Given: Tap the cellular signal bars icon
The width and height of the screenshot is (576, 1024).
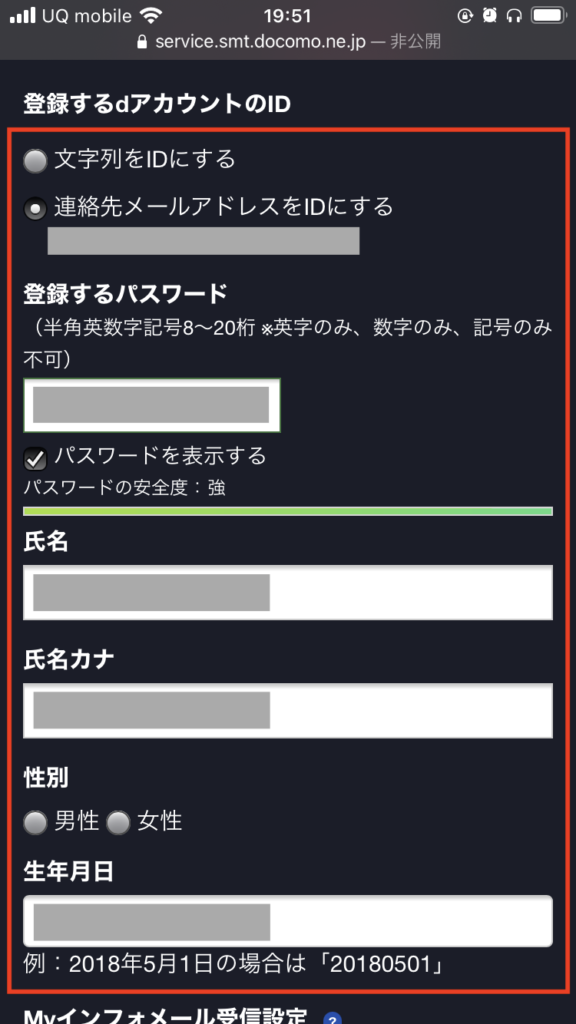Looking at the screenshot, I should coord(23,15).
